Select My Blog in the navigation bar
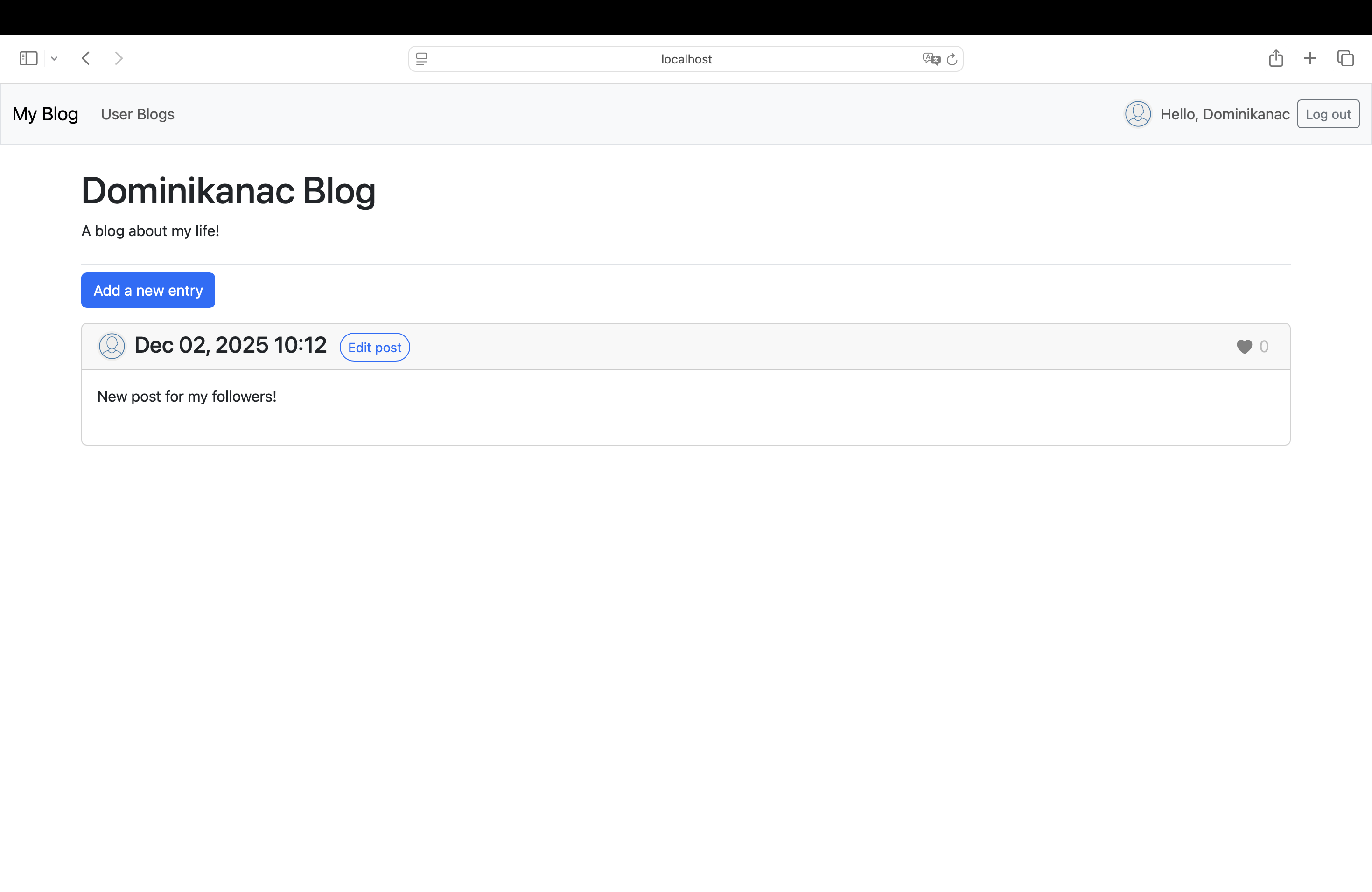 coord(45,113)
